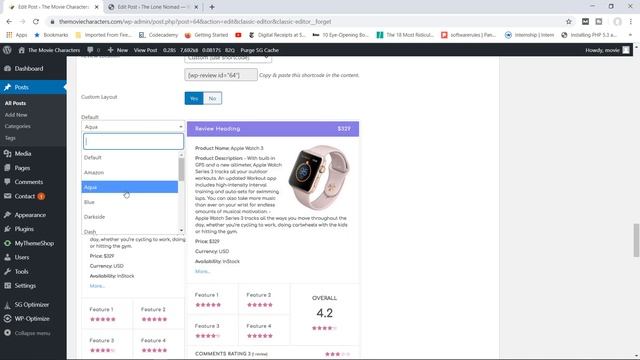Open Tags submenu item
Viewport: 640px width, 360px height.
pyautogui.click(x=10, y=138)
